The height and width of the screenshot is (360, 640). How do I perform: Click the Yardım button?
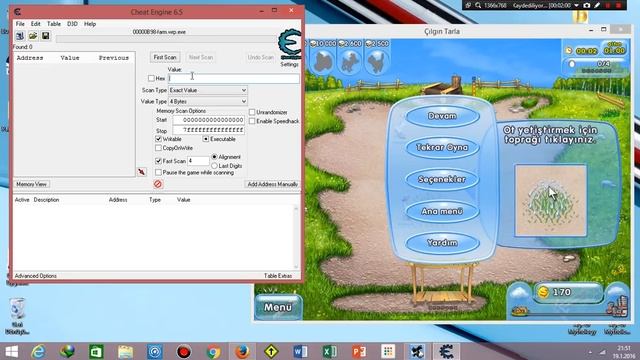tap(442, 242)
